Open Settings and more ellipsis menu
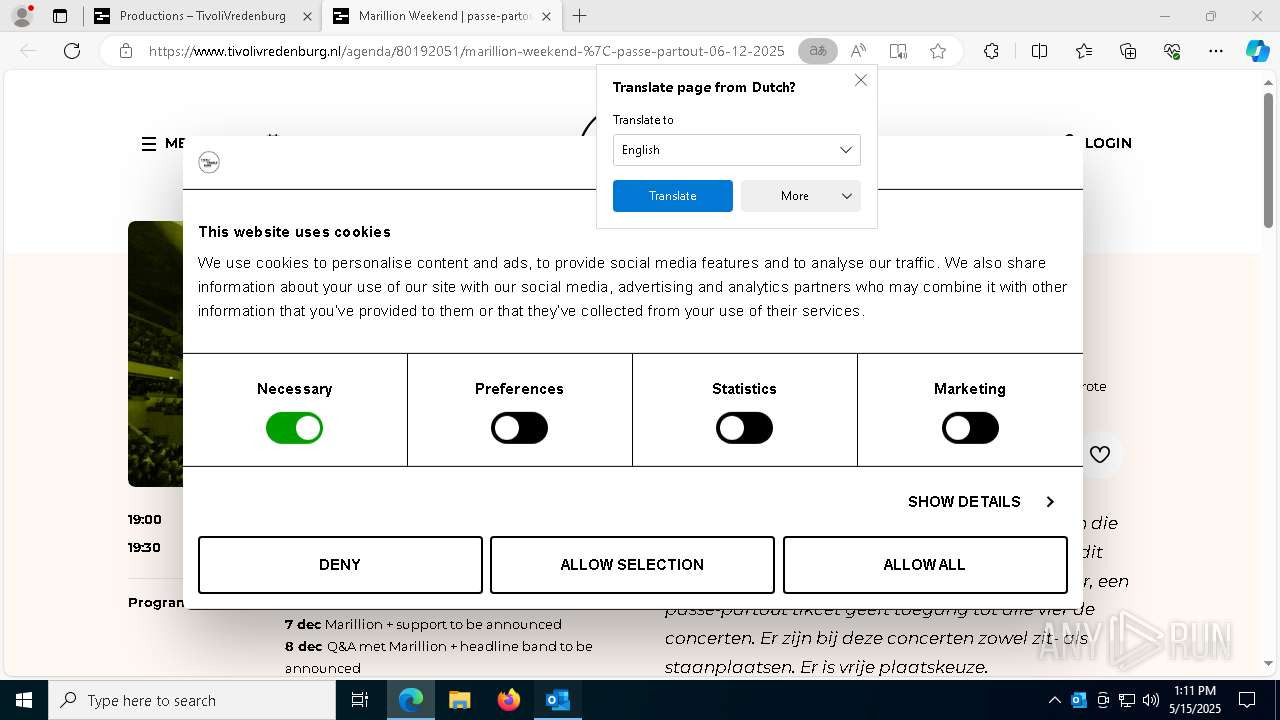The width and height of the screenshot is (1280, 720). point(1216,51)
